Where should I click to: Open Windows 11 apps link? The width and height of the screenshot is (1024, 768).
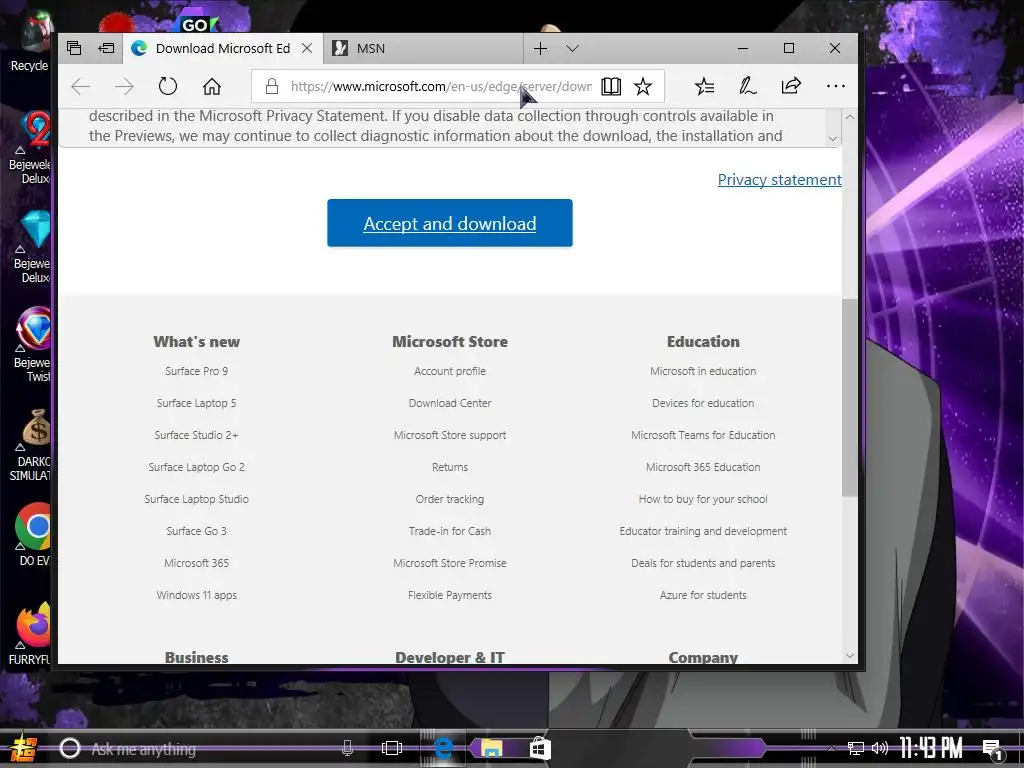coord(197,595)
